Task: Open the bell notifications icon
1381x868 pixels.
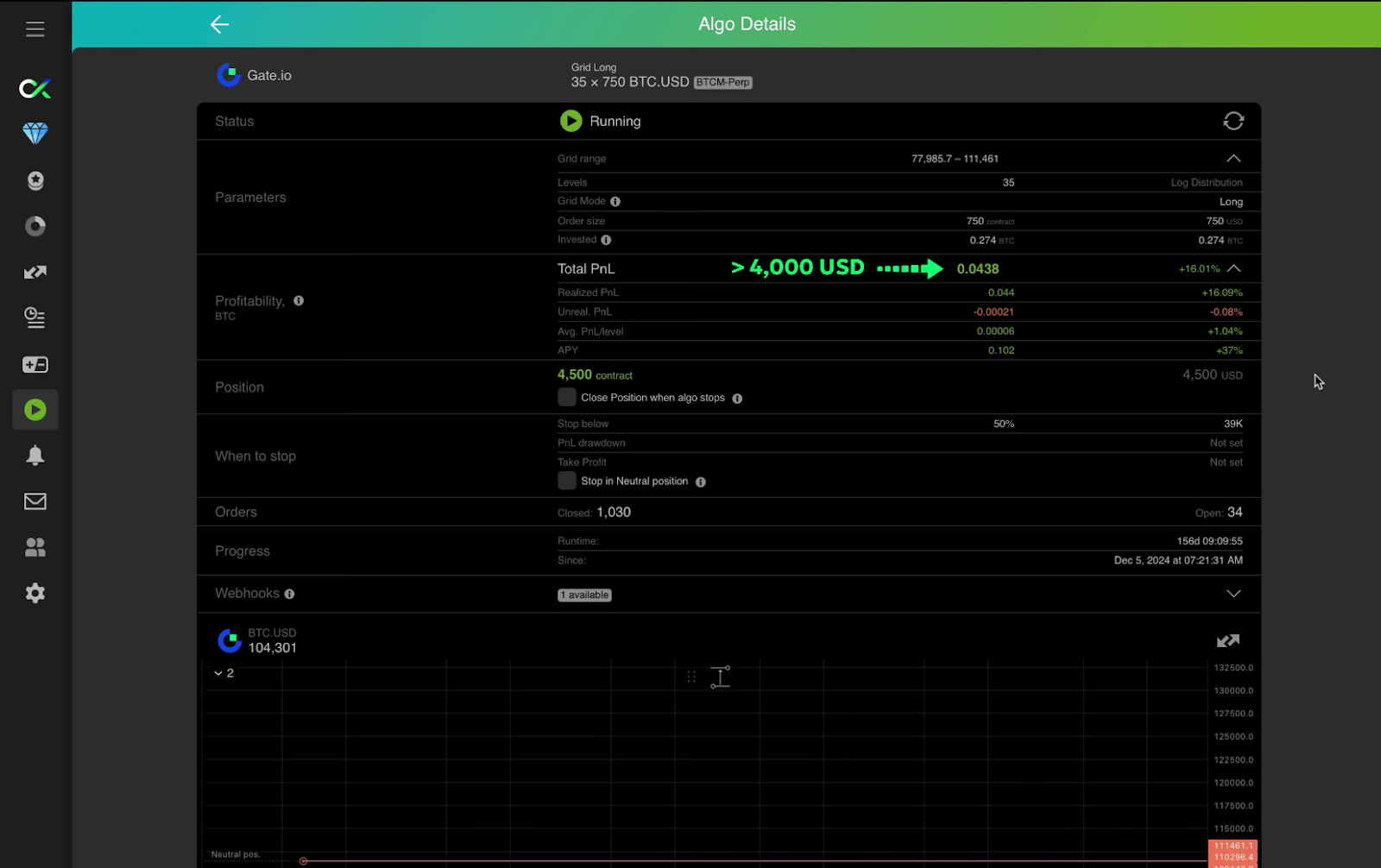Action: 35,456
